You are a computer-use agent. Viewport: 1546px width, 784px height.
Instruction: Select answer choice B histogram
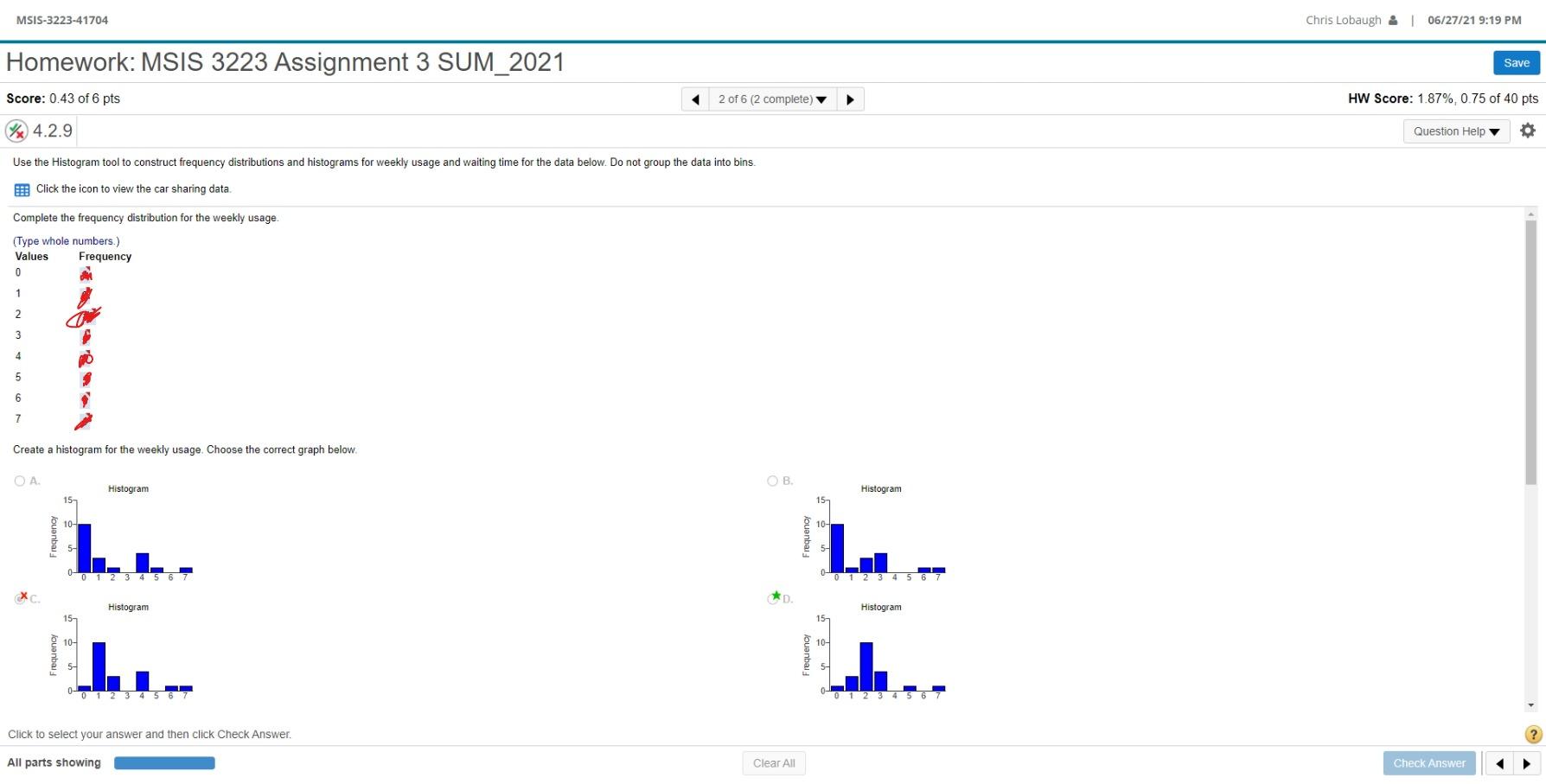(x=771, y=481)
